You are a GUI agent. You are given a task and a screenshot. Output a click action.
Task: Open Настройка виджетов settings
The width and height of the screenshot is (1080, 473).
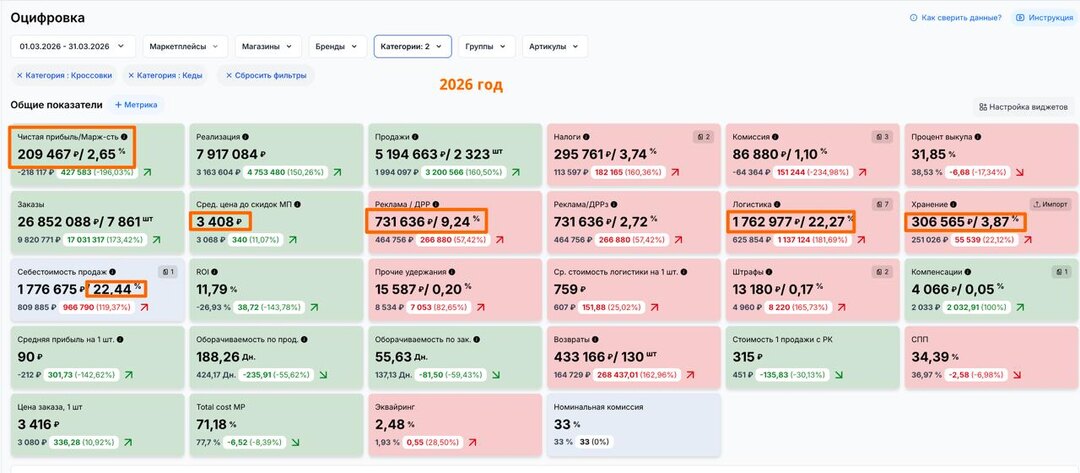1023,107
